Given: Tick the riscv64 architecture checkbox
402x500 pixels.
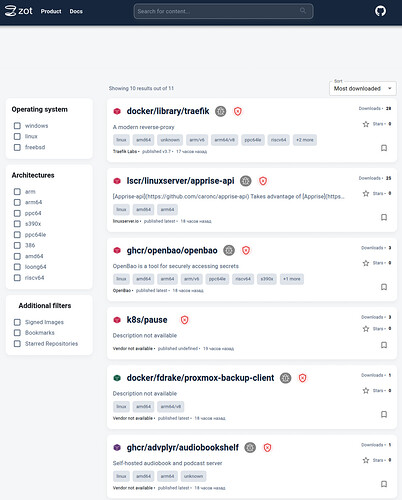Looking at the screenshot, I should point(17,278).
